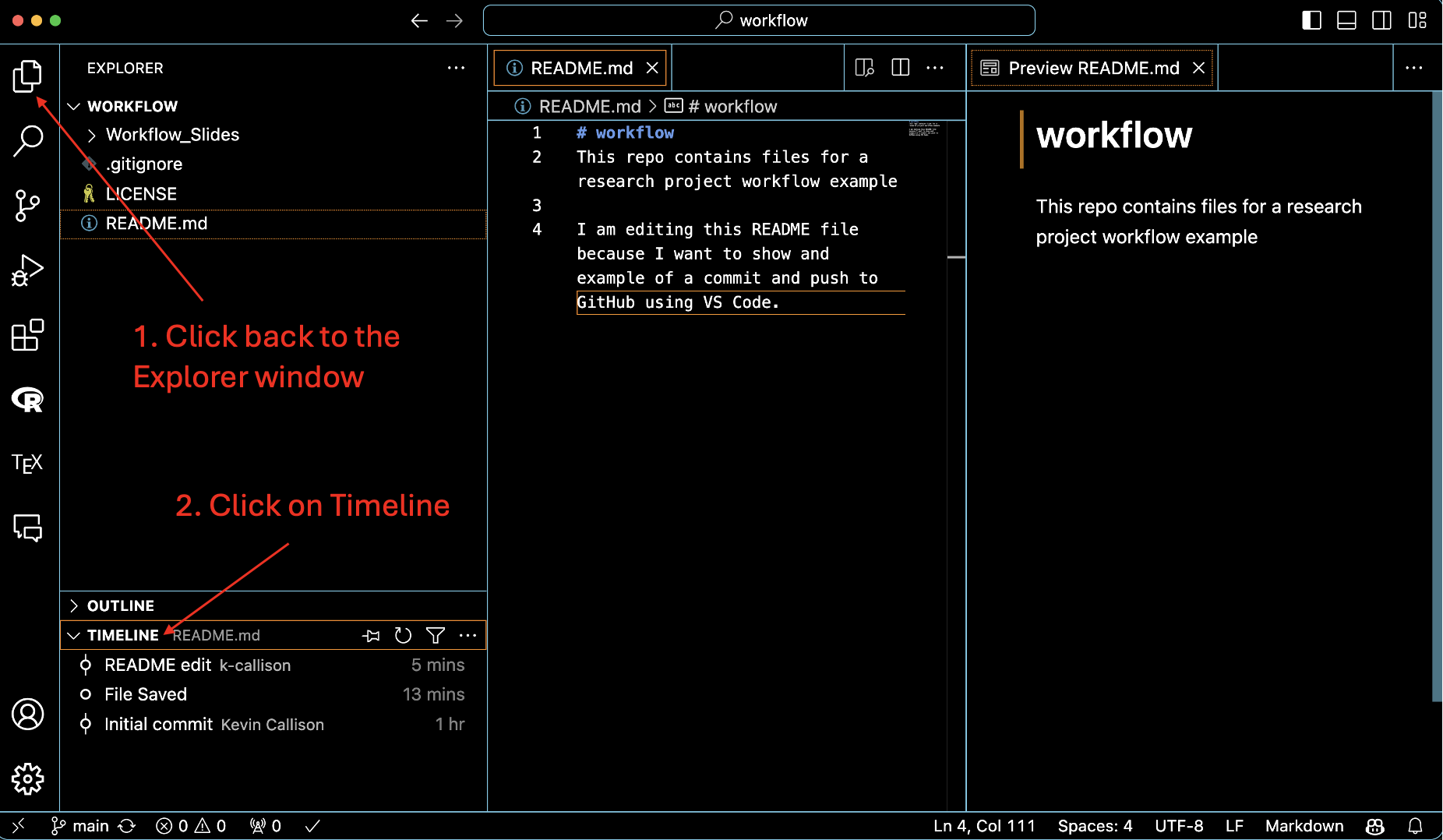
Task: Select language mode Markdown
Action: pos(1304,826)
